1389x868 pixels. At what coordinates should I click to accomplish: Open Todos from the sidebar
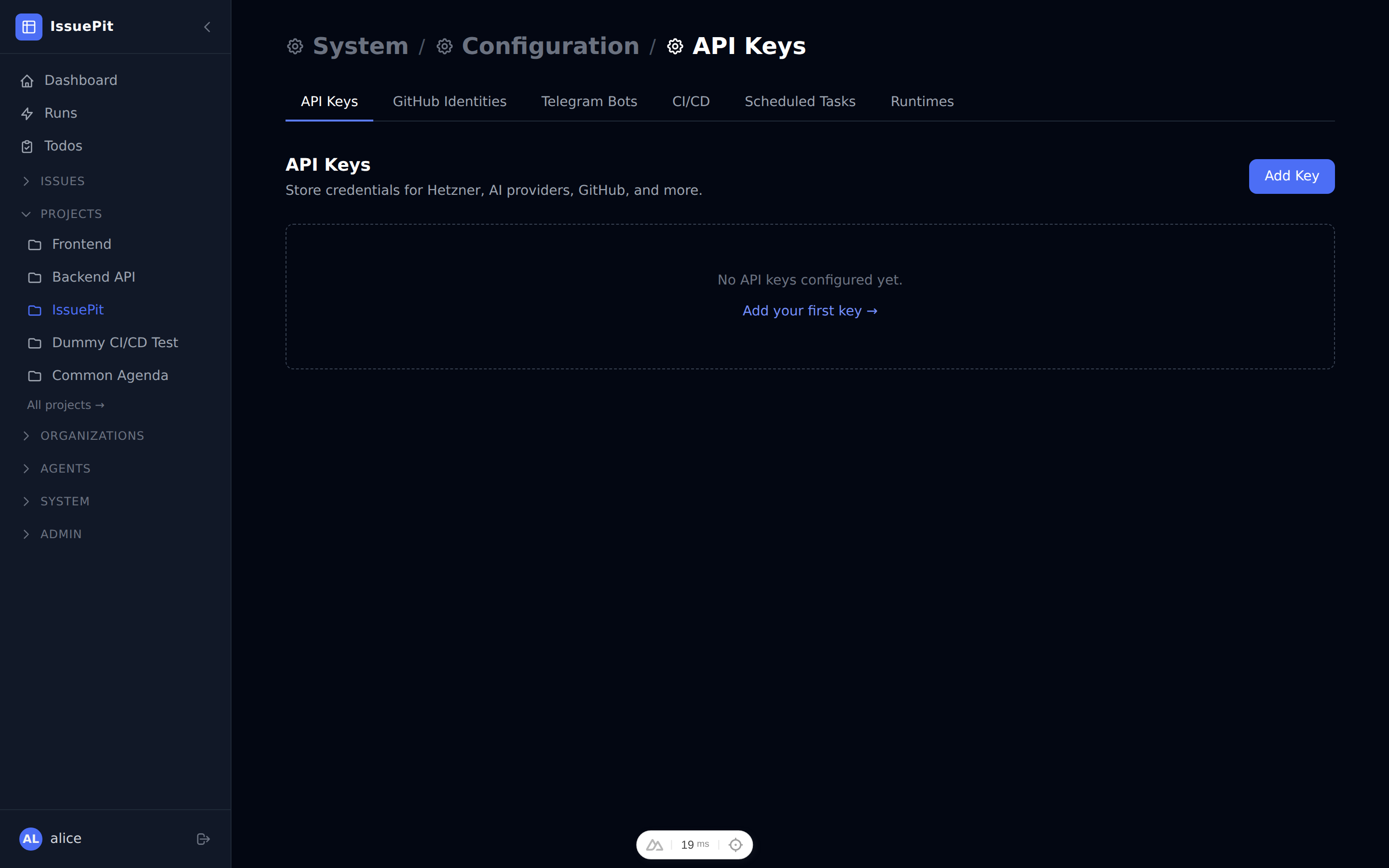[x=63, y=146]
